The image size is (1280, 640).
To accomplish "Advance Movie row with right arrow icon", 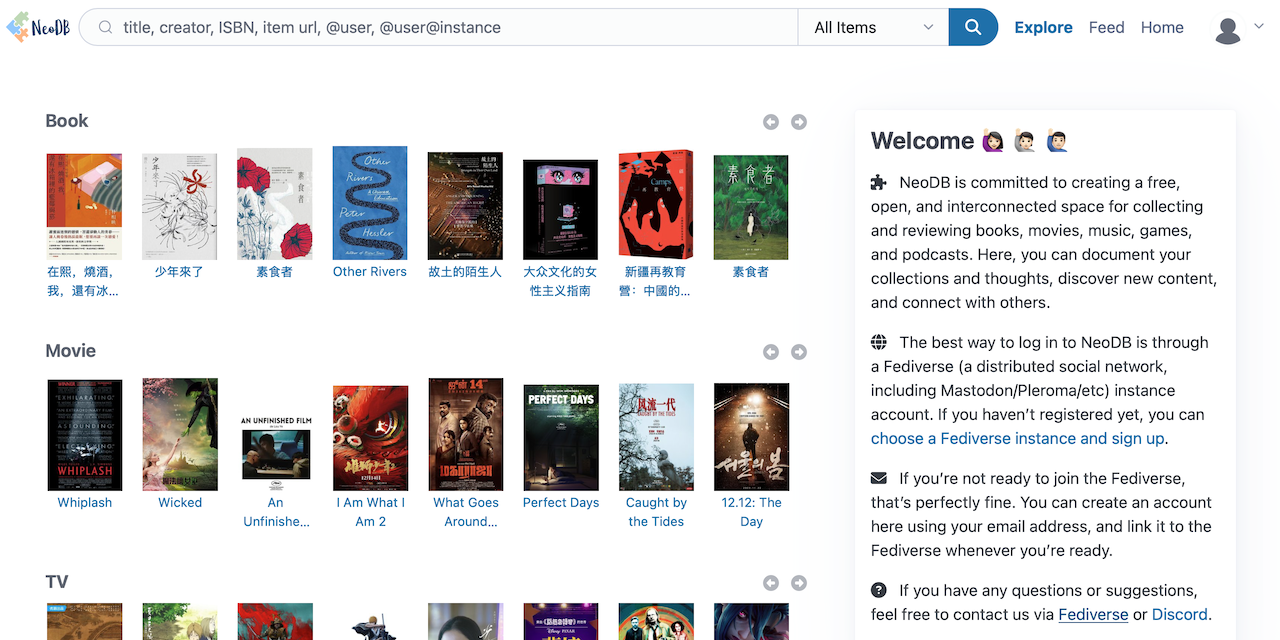I will (799, 352).
